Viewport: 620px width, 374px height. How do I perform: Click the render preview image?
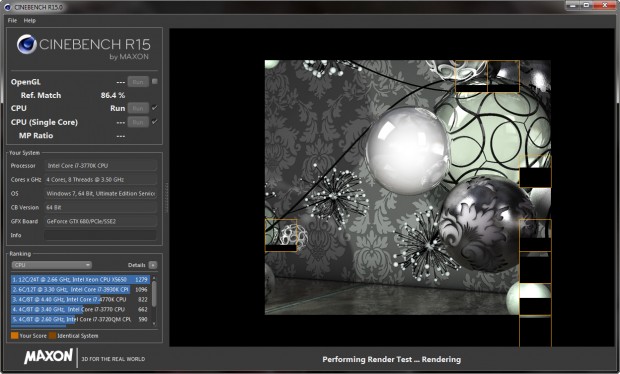[408, 187]
